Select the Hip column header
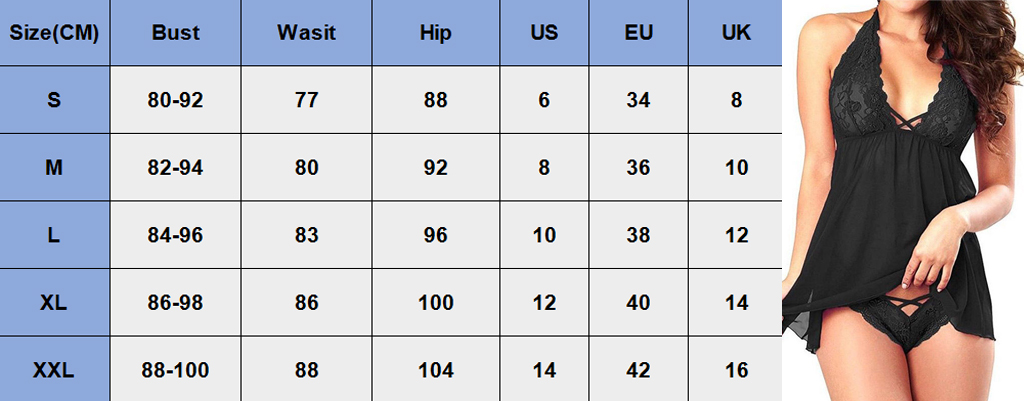The height and width of the screenshot is (401, 1024). [436, 33]
